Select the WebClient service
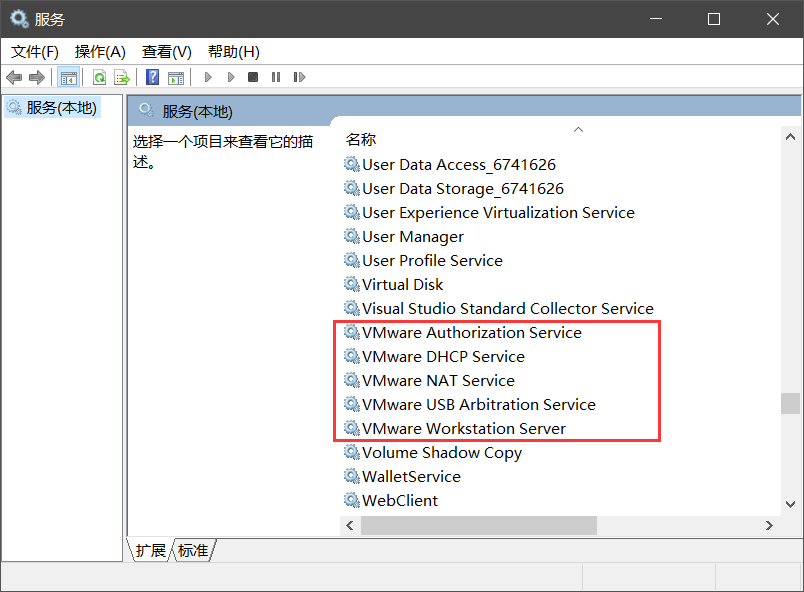The image size is (804, 592). coord(391,501)
